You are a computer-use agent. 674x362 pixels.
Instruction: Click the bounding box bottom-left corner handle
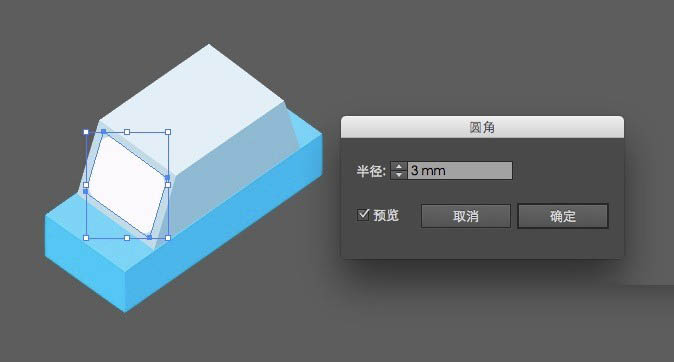tap(86, 238)
